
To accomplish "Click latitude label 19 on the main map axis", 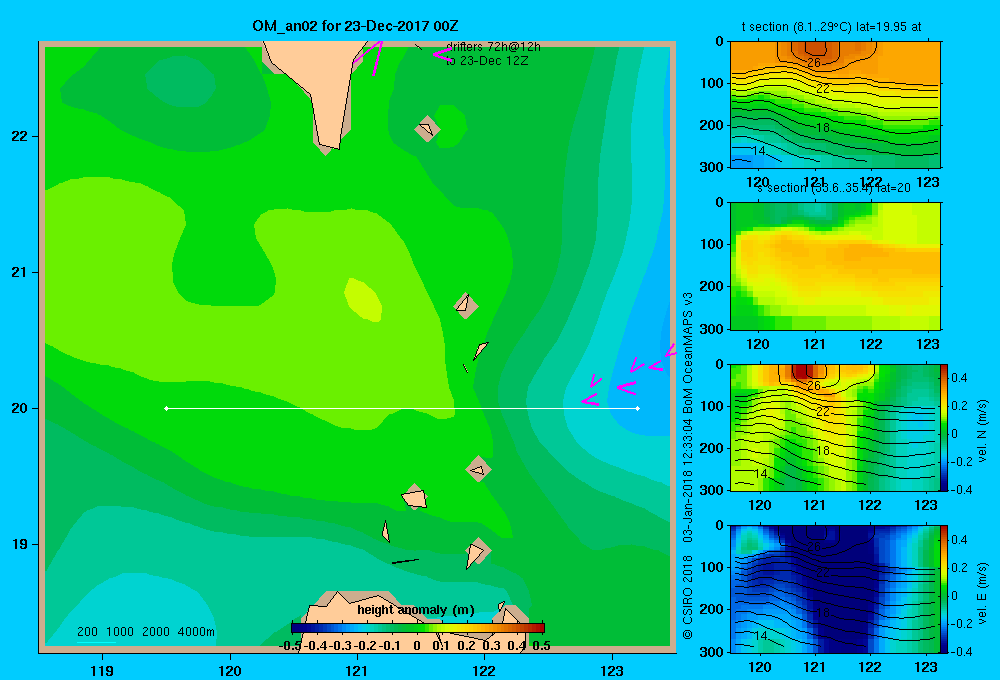I will (19, 544).
